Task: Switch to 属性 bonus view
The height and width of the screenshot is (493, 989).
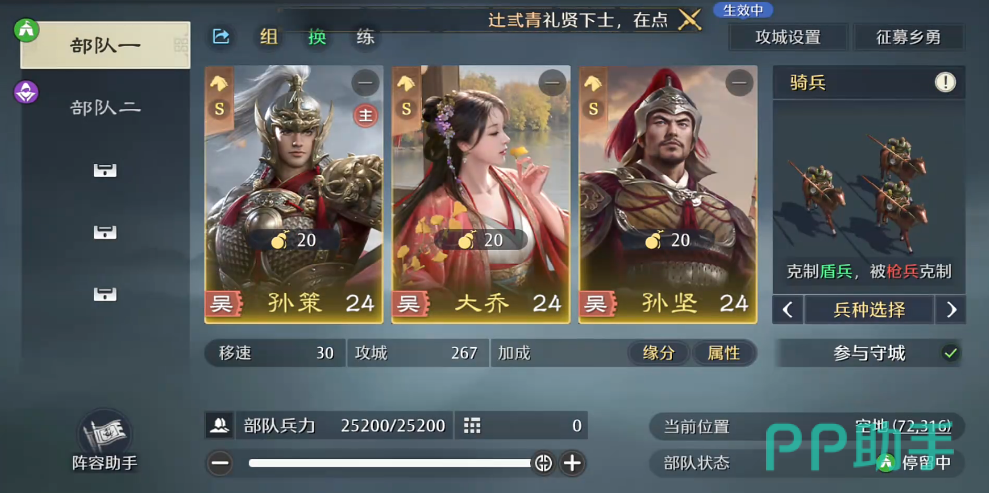Action: [x=723, y=353]
